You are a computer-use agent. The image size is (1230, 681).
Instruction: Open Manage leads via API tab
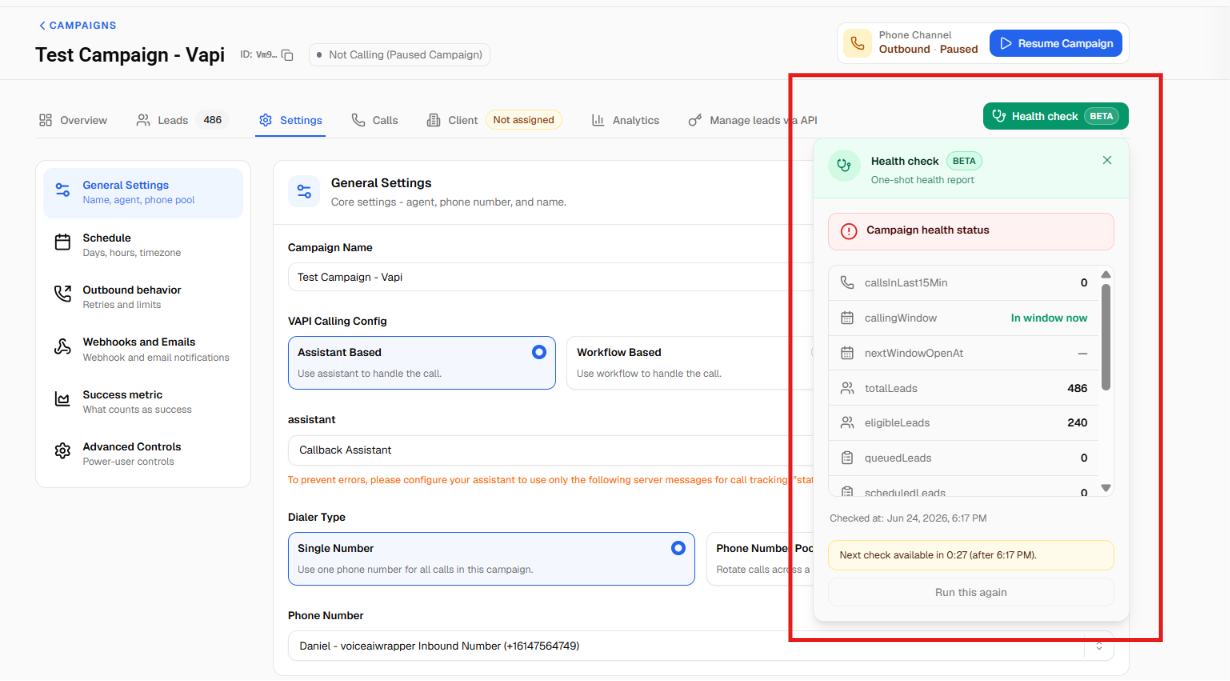coord(753,120)
